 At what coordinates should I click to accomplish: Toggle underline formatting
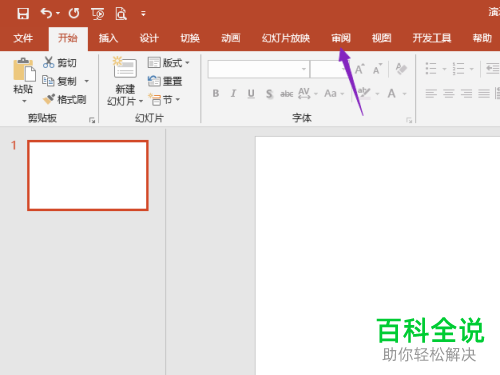pos(251,94)
